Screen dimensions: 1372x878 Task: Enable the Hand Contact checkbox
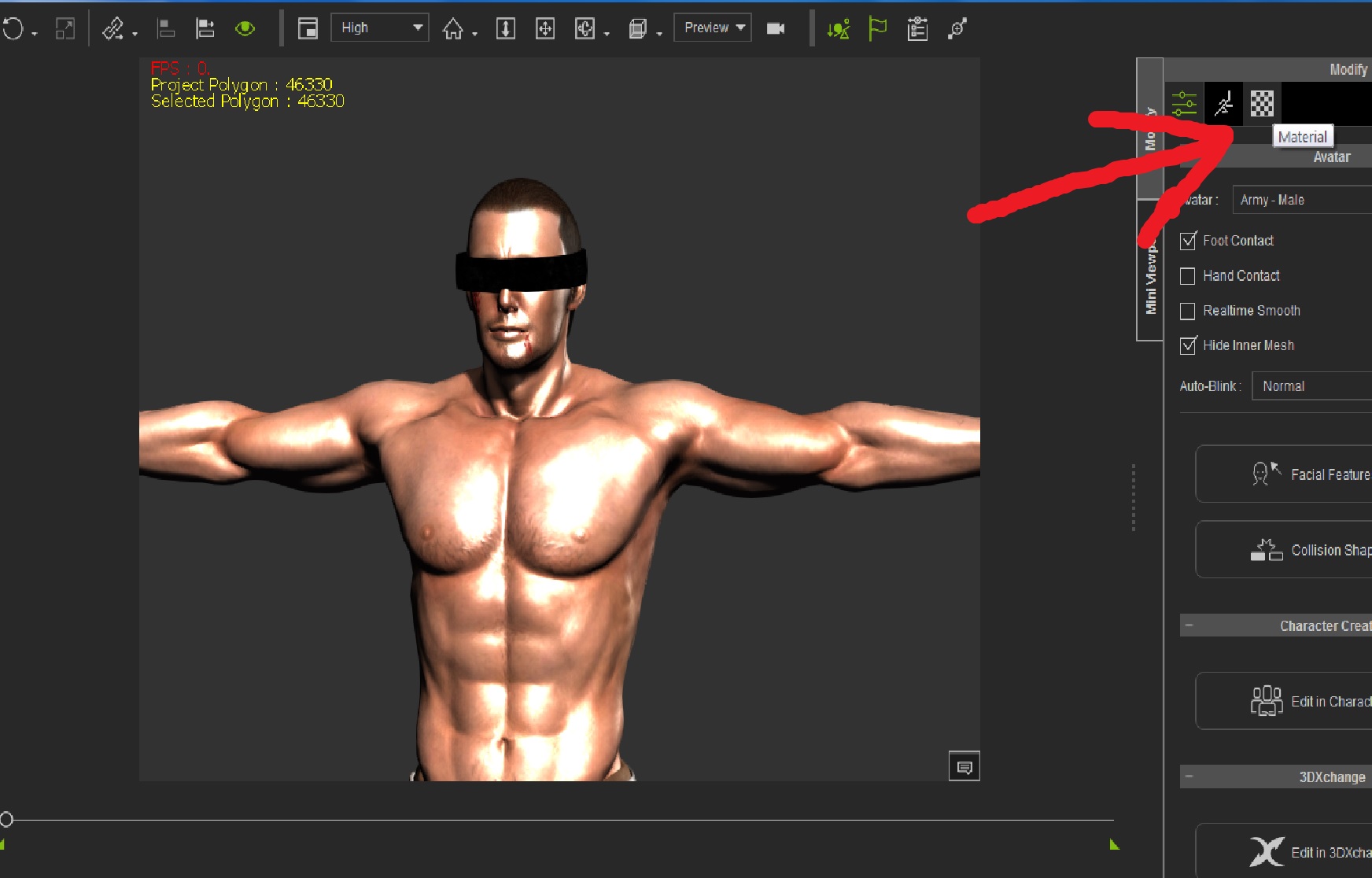tap(1188, 276)
